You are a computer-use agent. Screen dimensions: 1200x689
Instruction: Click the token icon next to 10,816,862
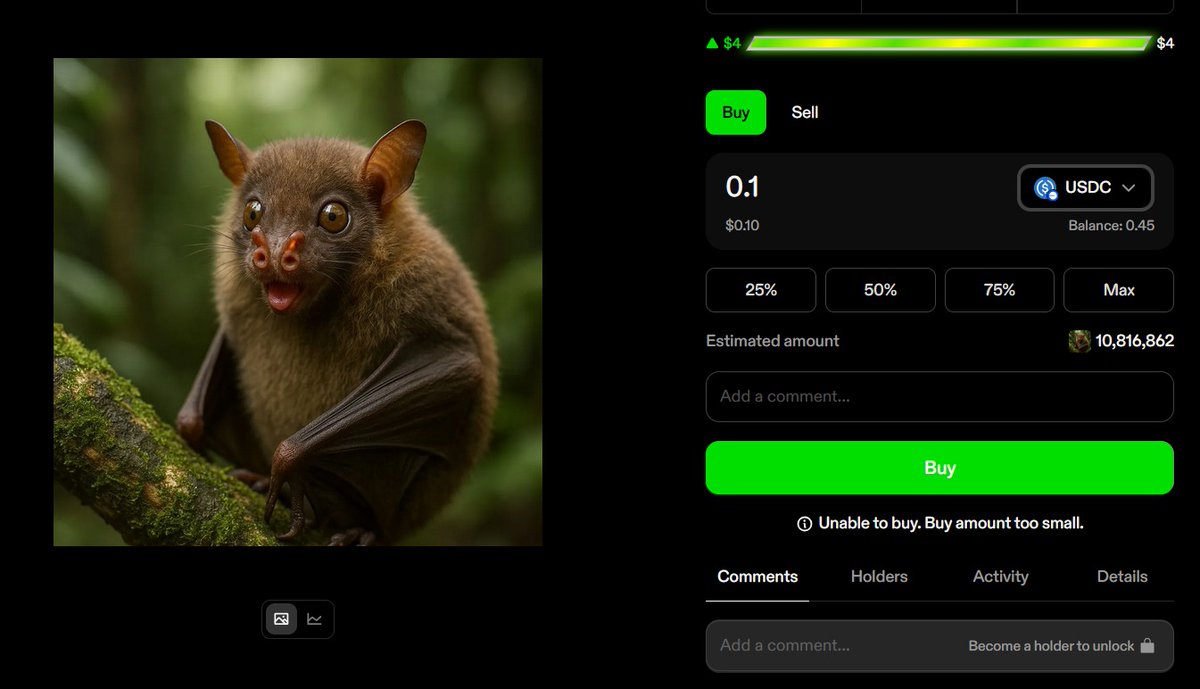[x=1079, y=341]
